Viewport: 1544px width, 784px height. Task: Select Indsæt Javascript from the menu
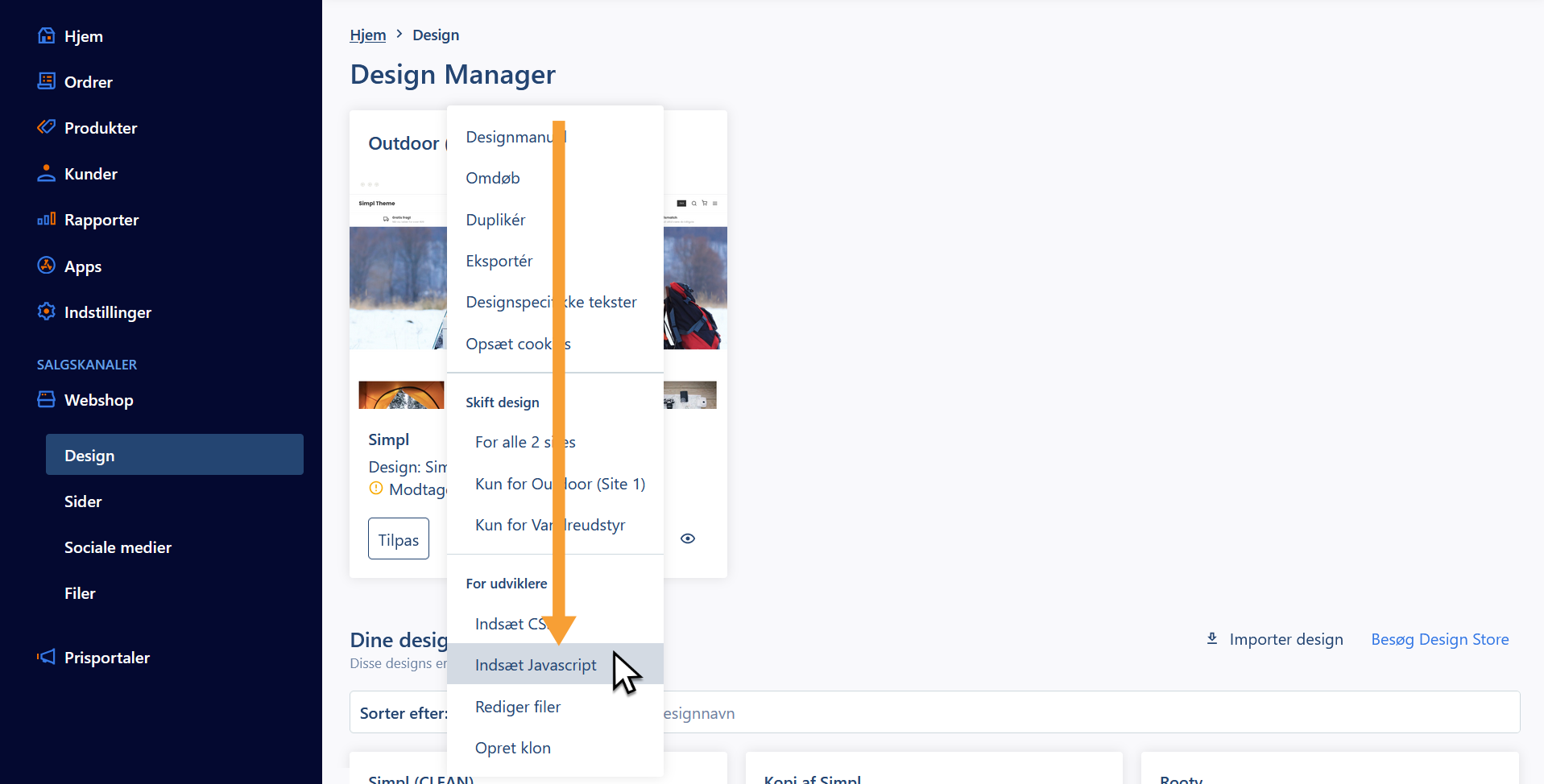click(x=536, y=665)
